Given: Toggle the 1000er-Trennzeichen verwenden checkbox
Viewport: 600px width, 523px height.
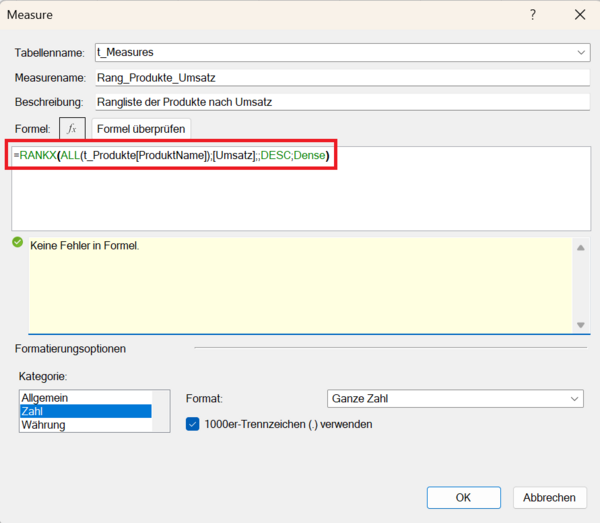Looking at the screenshot, I should [194, 424].
